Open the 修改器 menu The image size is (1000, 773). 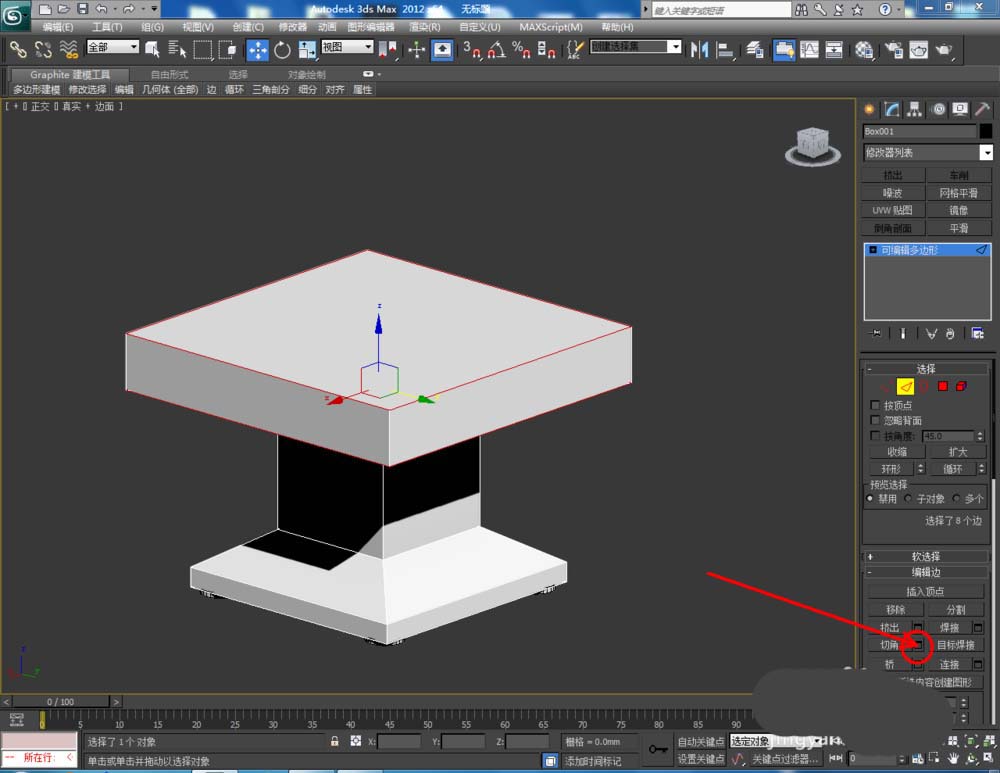pyautogui.click(x=293, y=27)
